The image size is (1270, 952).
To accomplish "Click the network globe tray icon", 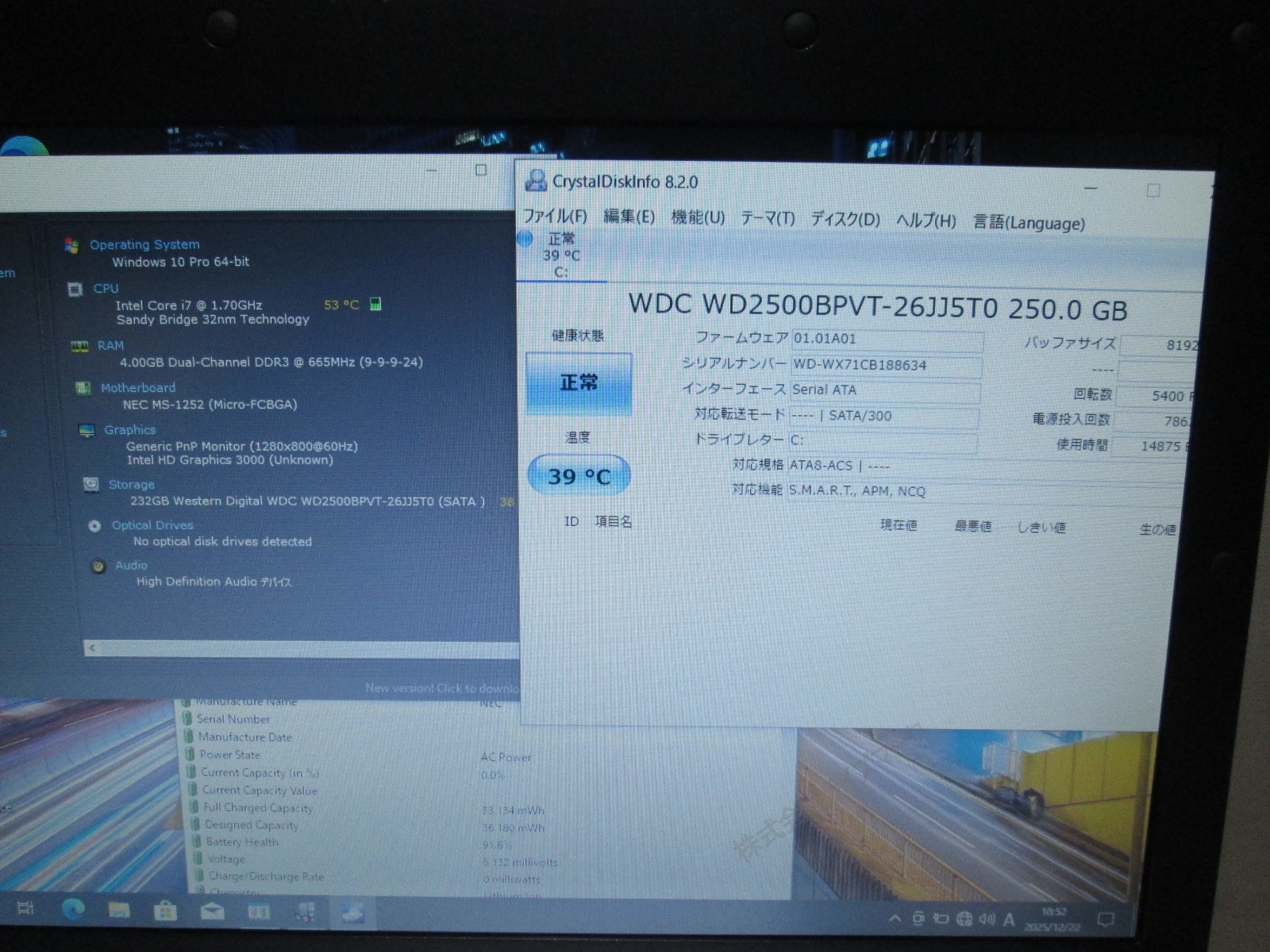I will 964,919.
